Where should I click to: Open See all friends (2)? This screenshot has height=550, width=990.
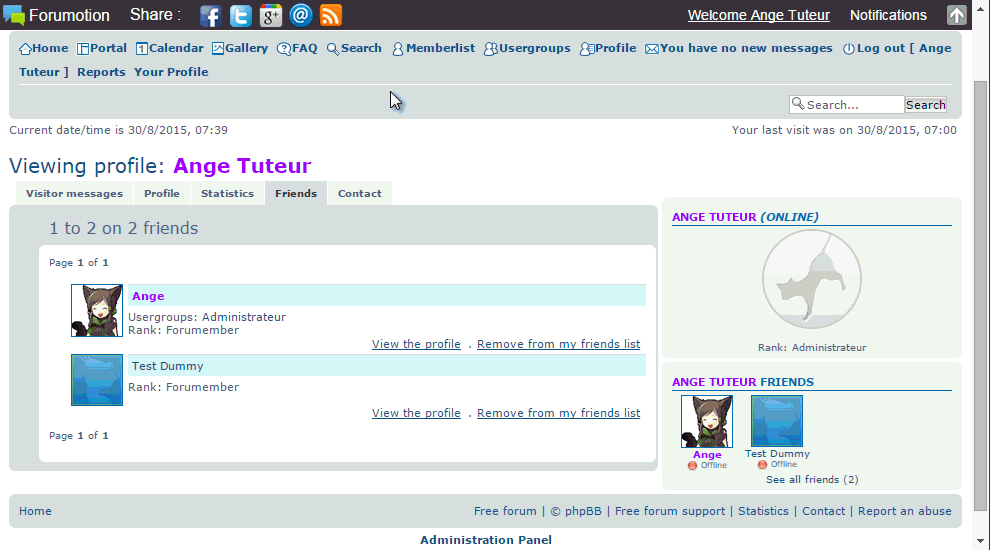coord(812,479)
